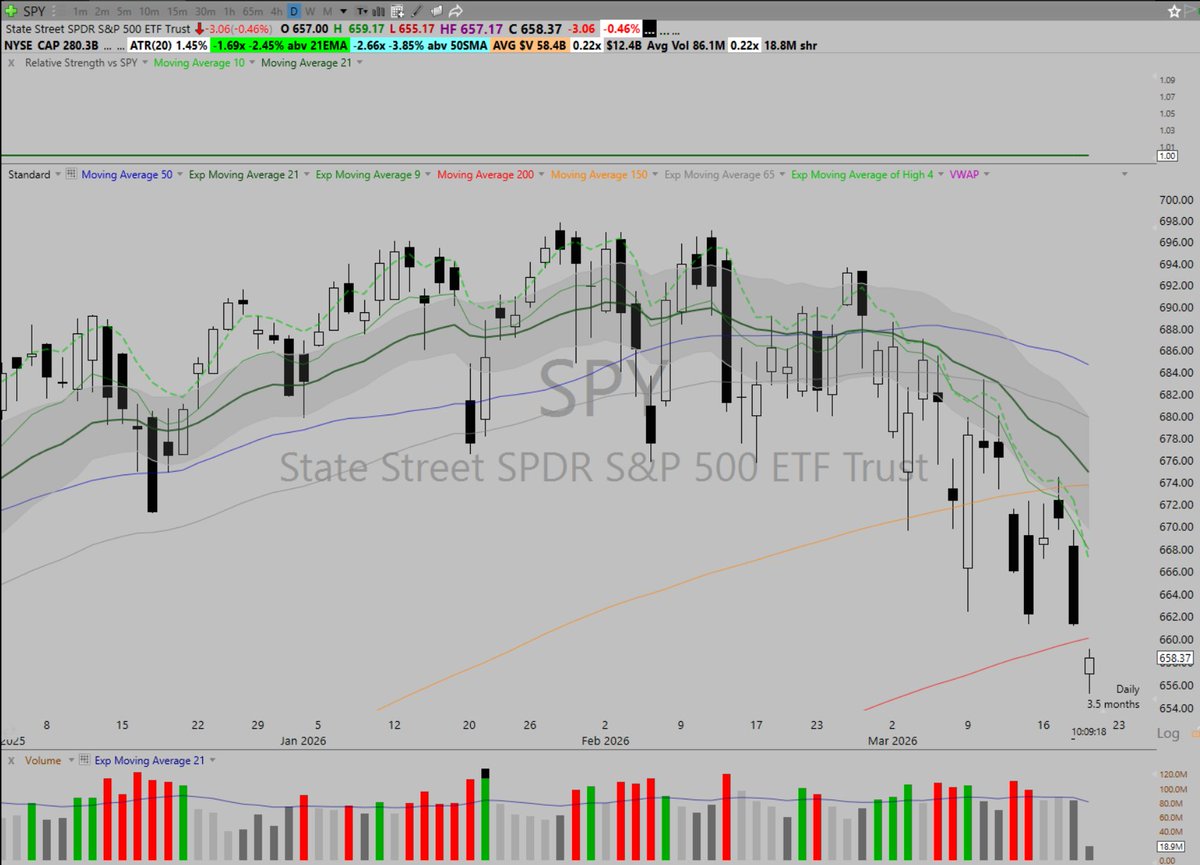
Task: Select the Weekly (W) timeframe
Action: [310, 11]
